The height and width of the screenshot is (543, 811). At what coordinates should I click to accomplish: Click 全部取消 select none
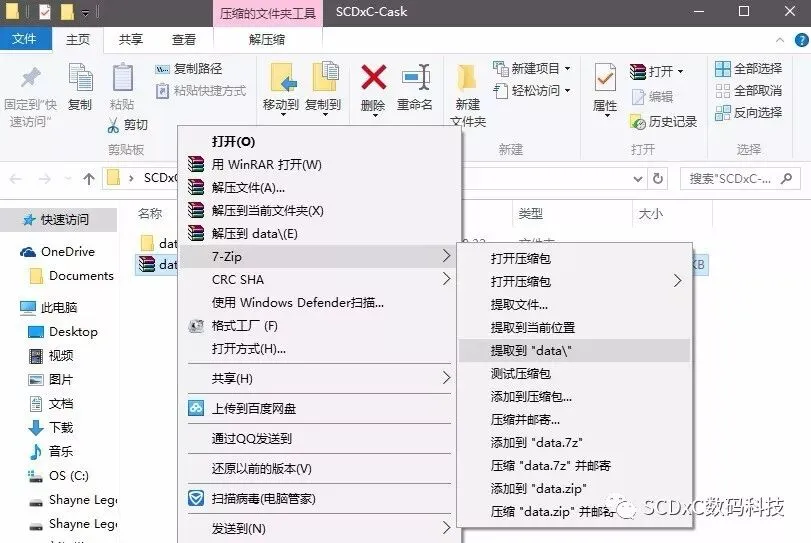(749, 91)
